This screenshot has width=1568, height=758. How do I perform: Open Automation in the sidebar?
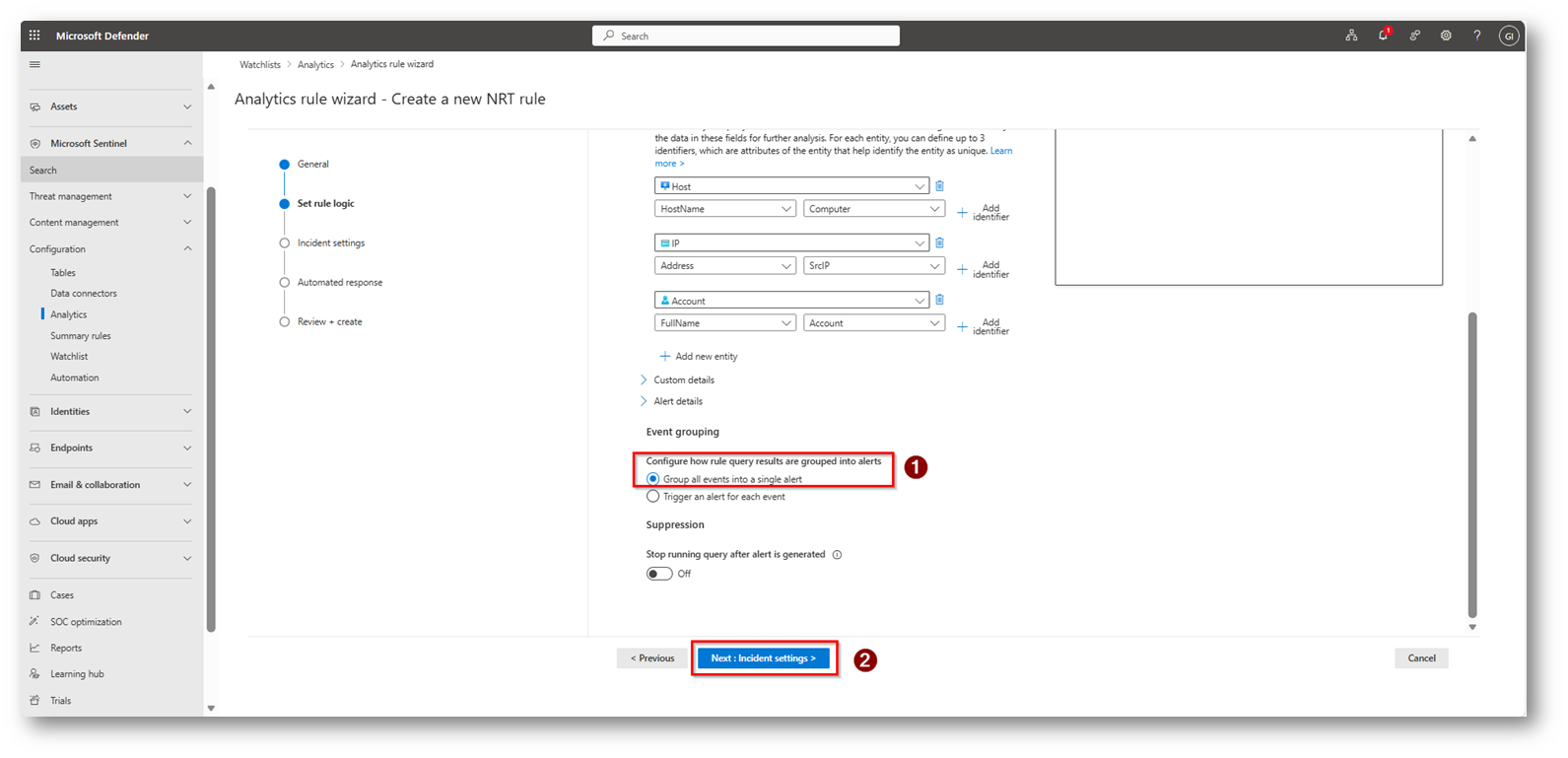pos(75,378)
